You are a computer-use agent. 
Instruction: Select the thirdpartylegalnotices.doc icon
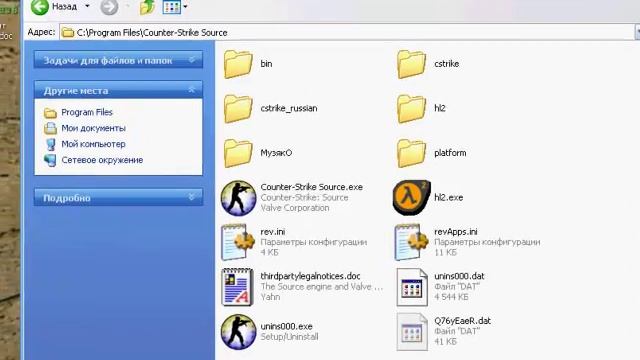click(x=238, y=287)
